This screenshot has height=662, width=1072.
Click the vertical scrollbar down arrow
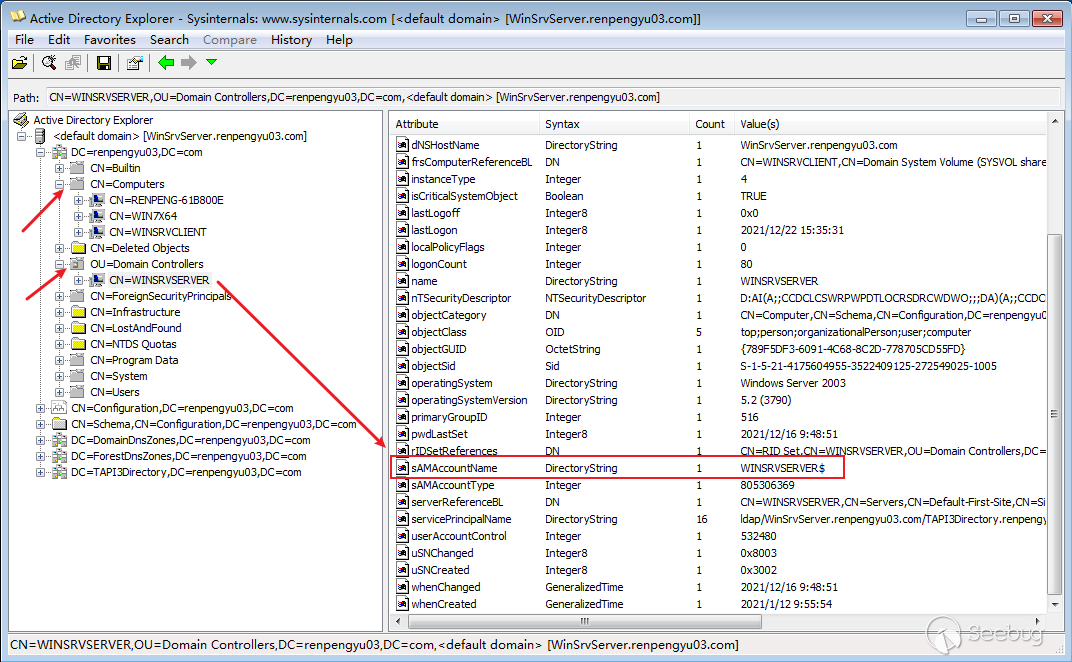(1055, 605)
